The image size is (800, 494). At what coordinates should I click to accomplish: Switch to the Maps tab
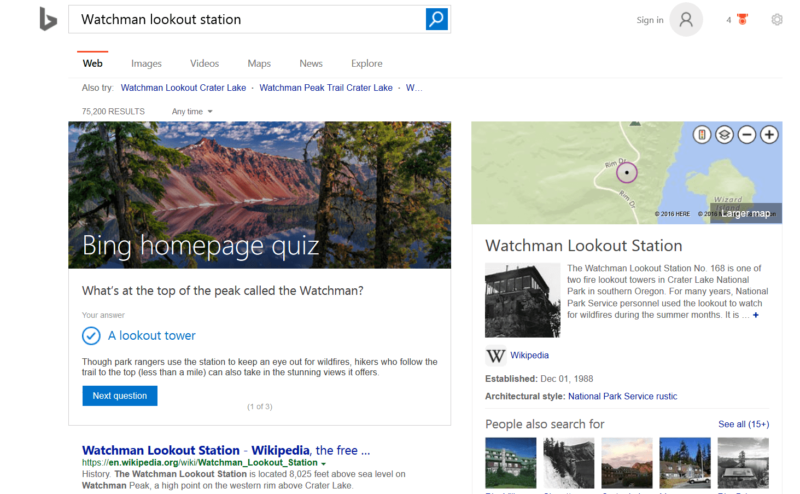click(x=259, y=63)
